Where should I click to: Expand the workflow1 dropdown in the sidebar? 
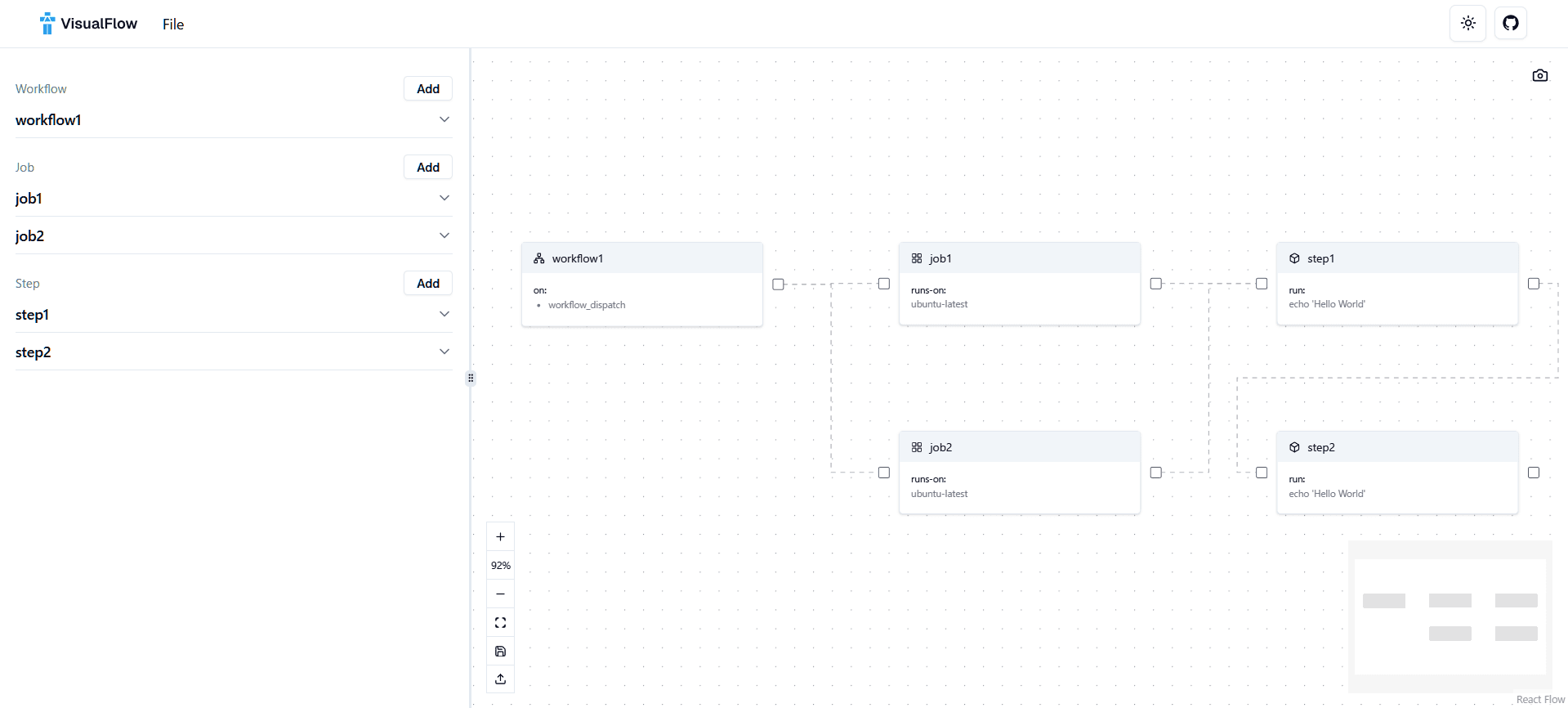click(x=444, y=119)
